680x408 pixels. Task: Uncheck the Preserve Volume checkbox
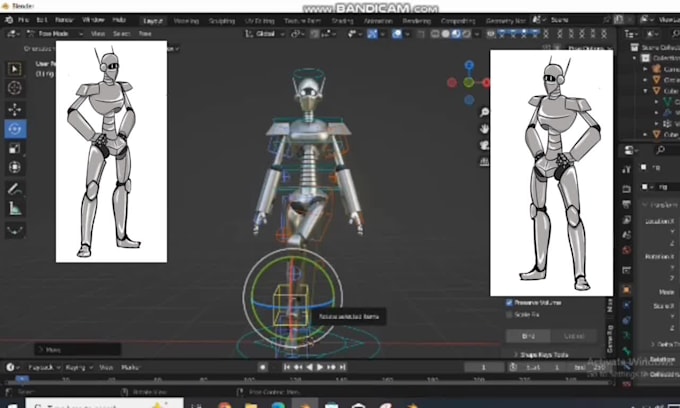[x=510, y=303]
